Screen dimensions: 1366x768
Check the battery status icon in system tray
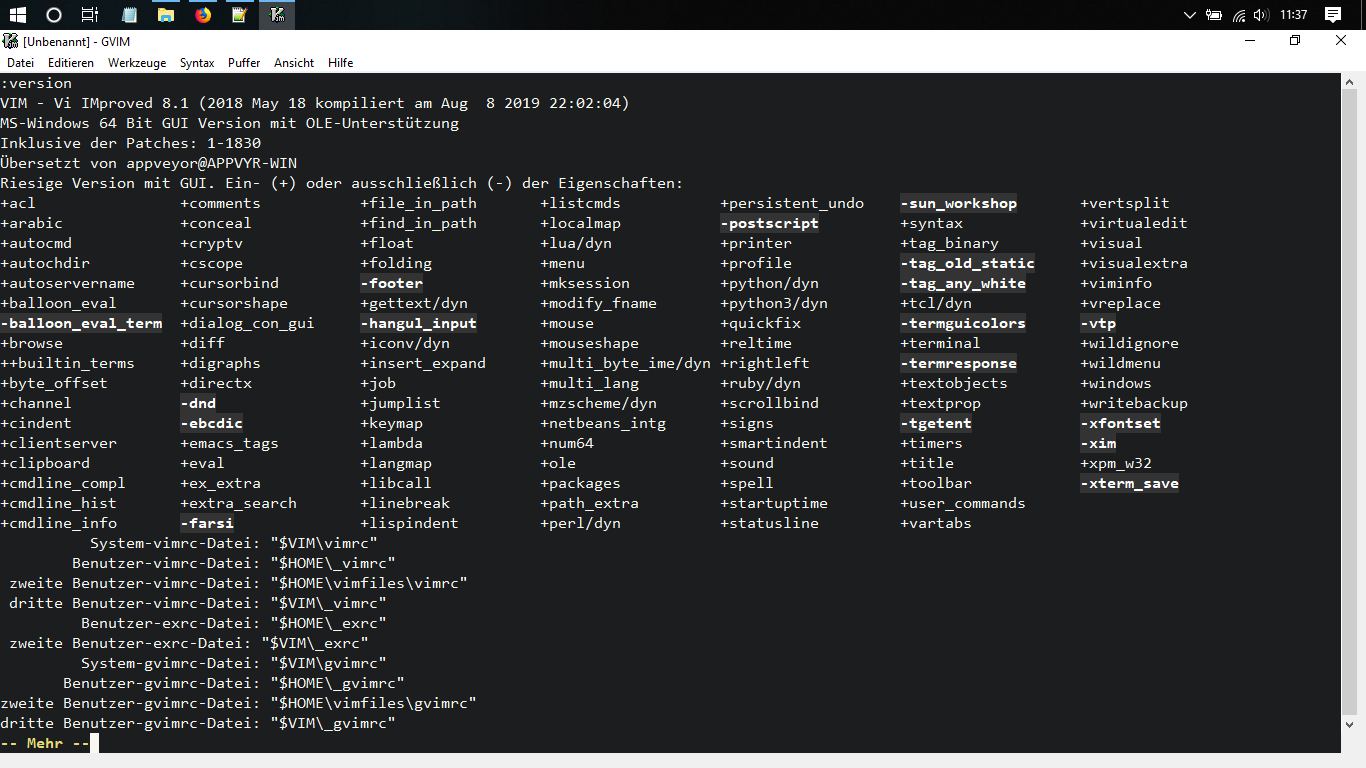tap(1214, 15)
